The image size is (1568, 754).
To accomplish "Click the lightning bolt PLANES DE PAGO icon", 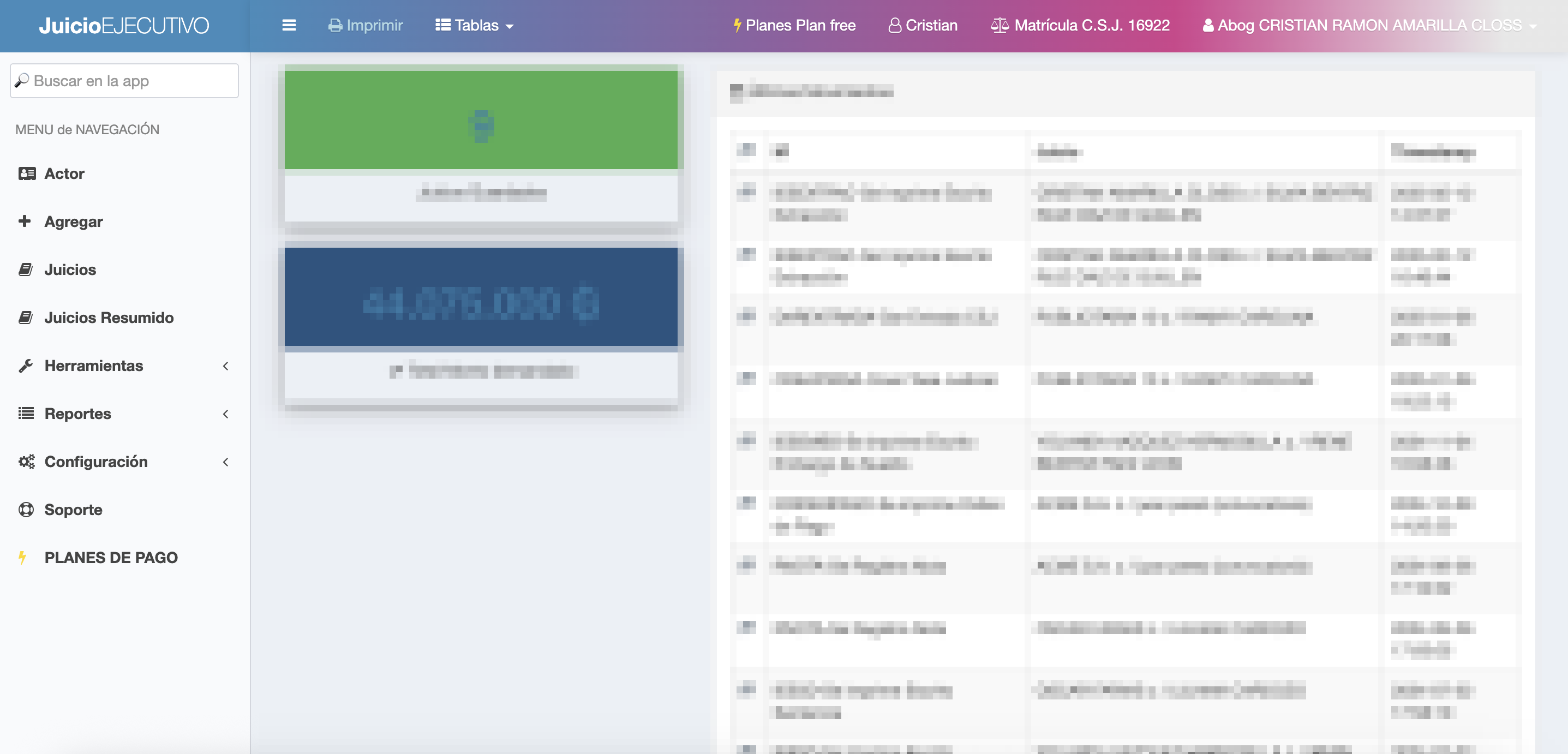I will click(23, 558).
